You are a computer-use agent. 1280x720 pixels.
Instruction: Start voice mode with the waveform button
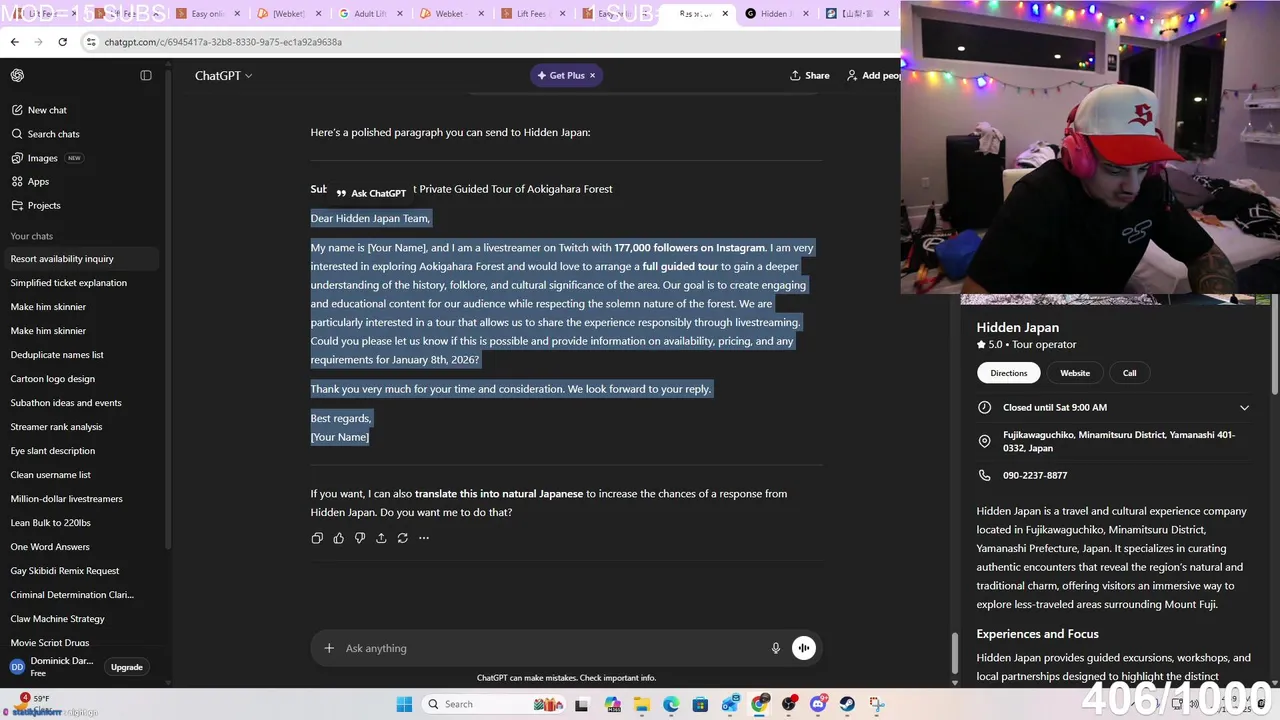click(804, 648)
